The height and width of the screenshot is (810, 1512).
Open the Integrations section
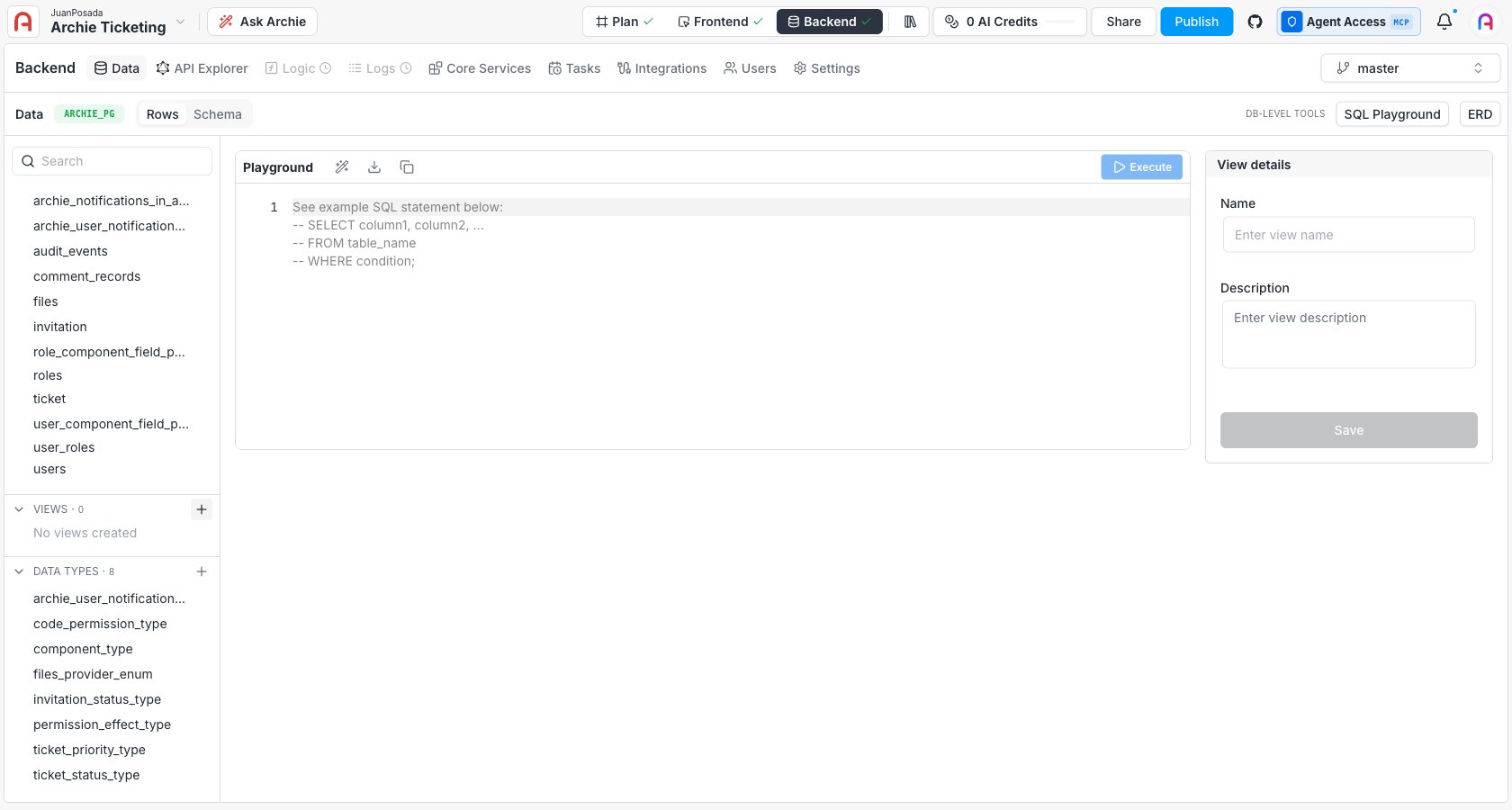coord(661,68)
